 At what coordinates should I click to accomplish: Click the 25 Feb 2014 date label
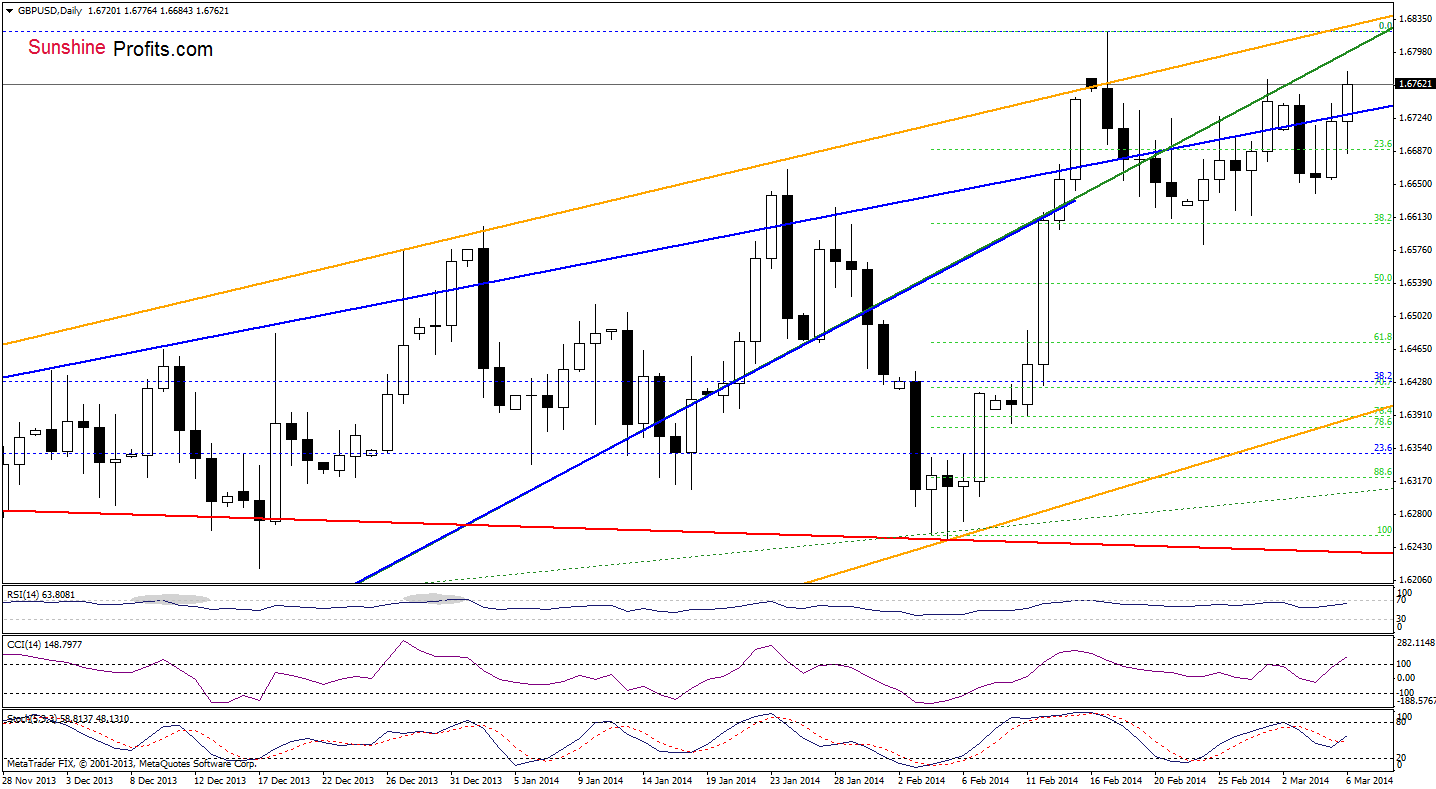[x=1246, y=780]
